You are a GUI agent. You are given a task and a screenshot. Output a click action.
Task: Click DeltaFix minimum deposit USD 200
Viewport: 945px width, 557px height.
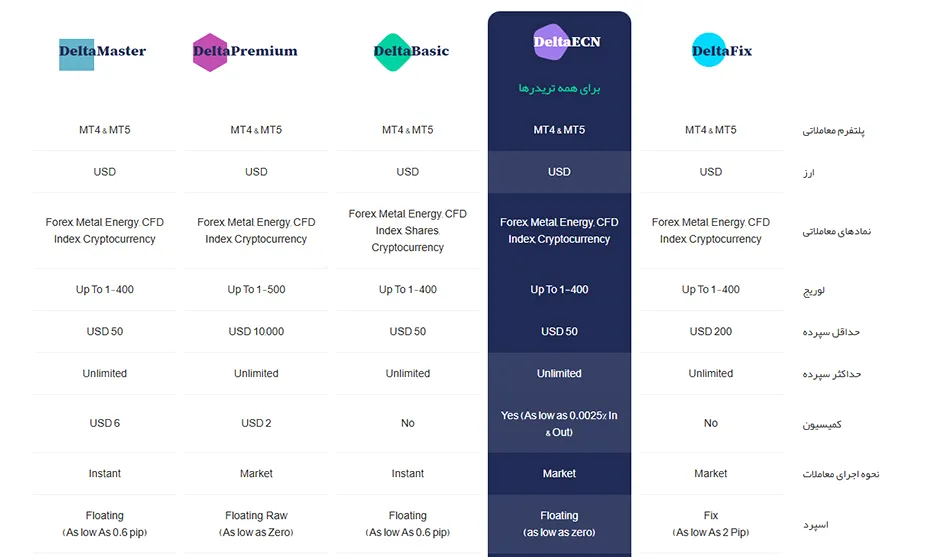click(711, 332)
